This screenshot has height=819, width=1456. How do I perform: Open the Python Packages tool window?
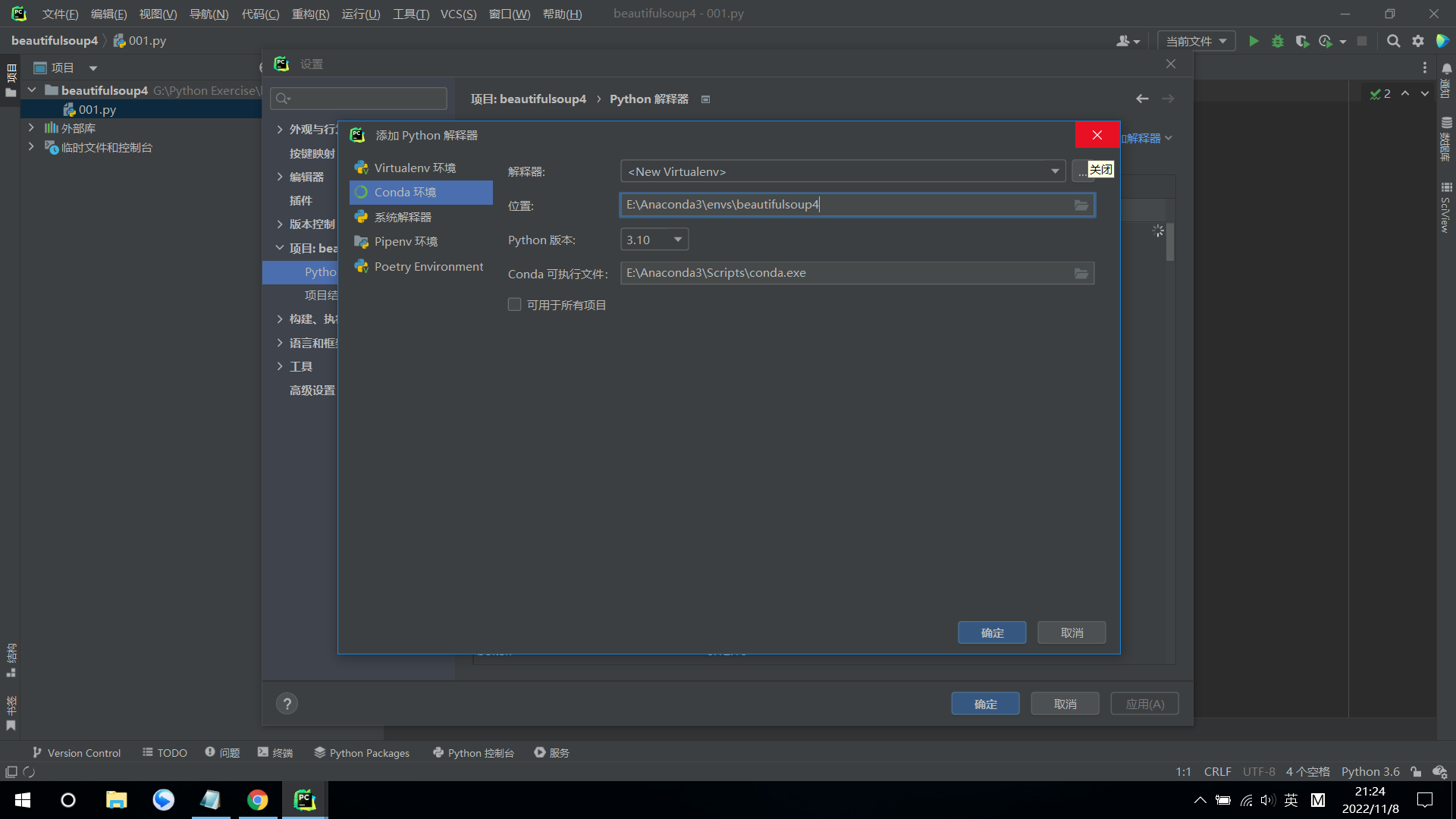point(362,752)
